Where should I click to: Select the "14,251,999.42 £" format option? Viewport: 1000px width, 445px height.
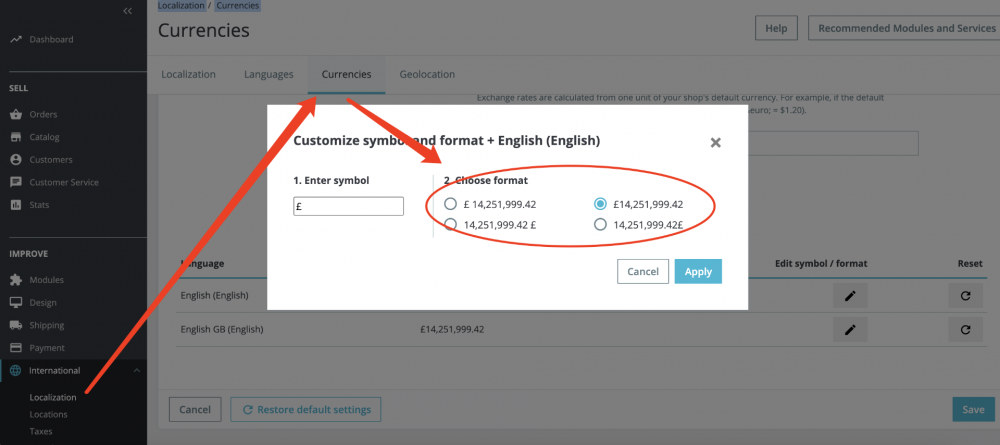pos(451,225)
